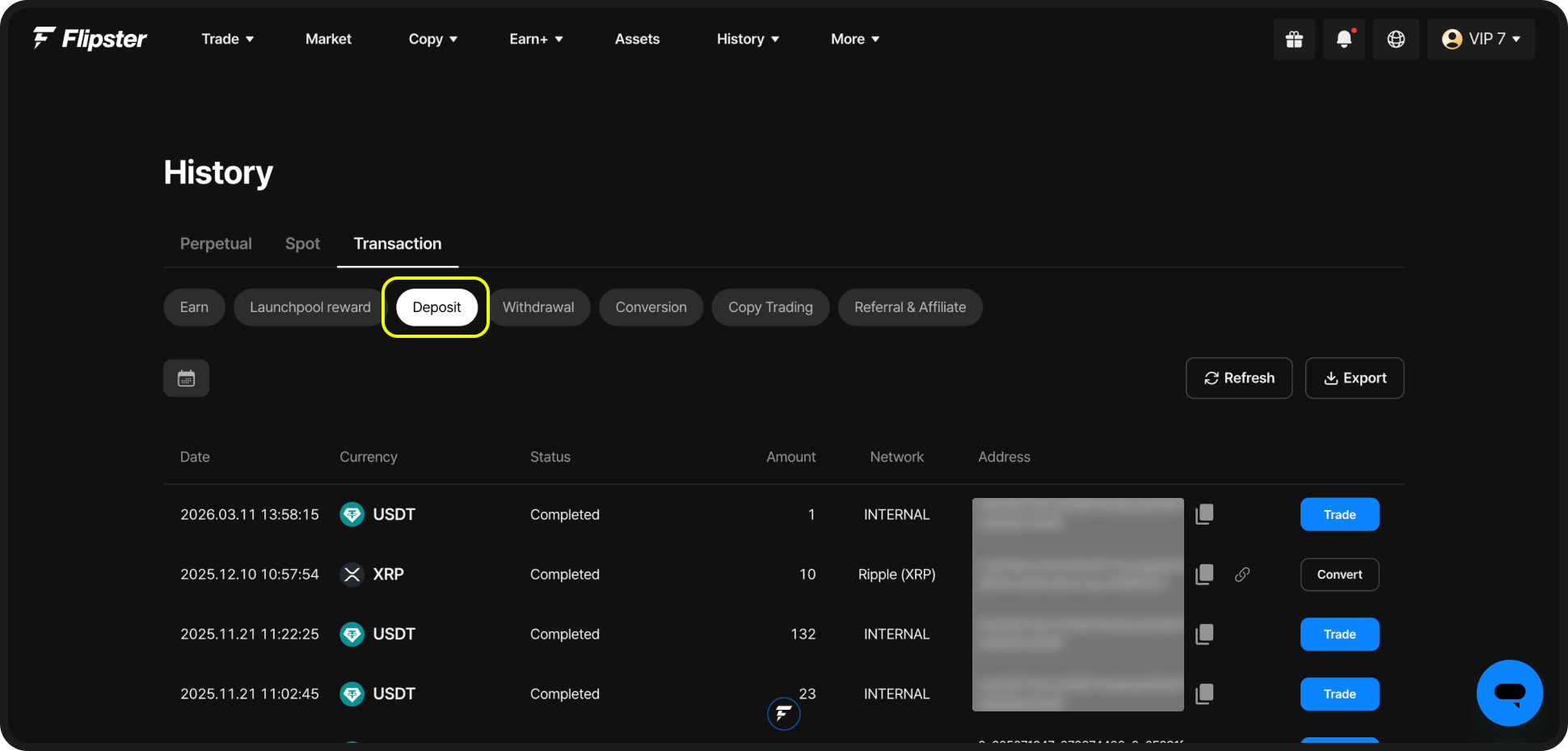
Task: Copy address of XRP deposit
Action: pos(1204,574)
